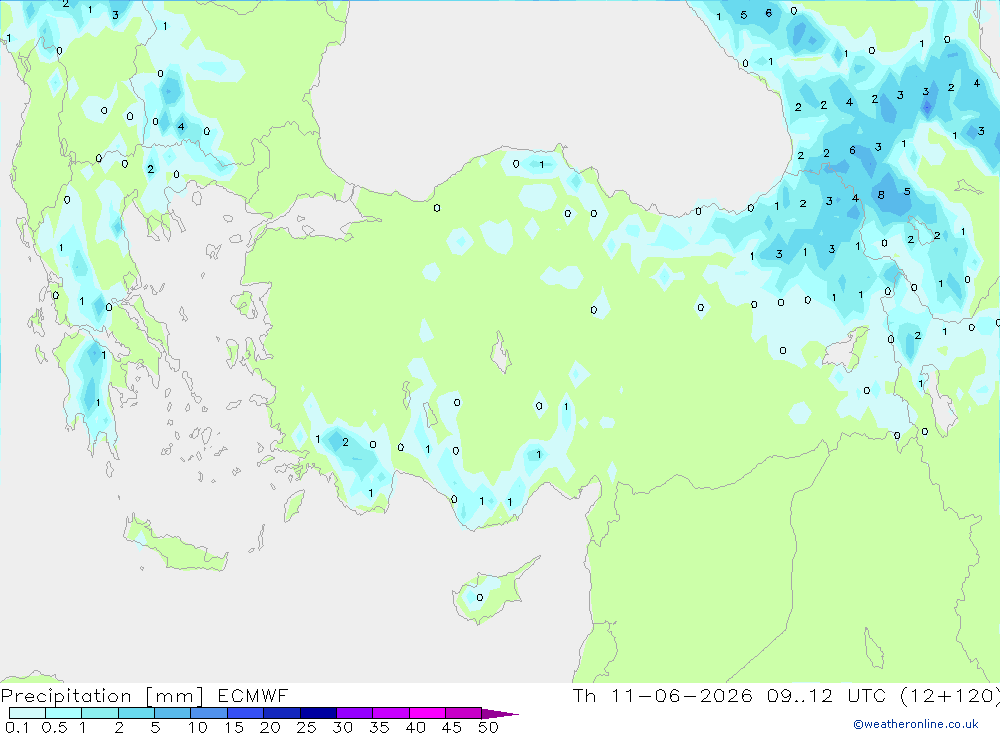Select the Precipitation [mm] ECMWF title

pos(144,696)
